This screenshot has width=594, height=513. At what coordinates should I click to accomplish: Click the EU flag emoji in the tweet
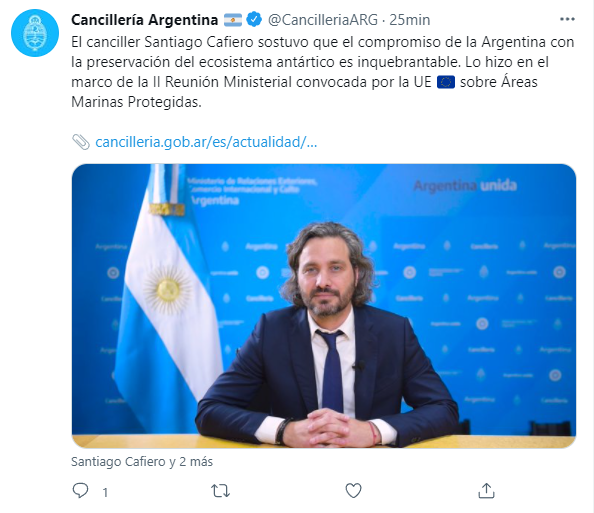tap(446, 82)
